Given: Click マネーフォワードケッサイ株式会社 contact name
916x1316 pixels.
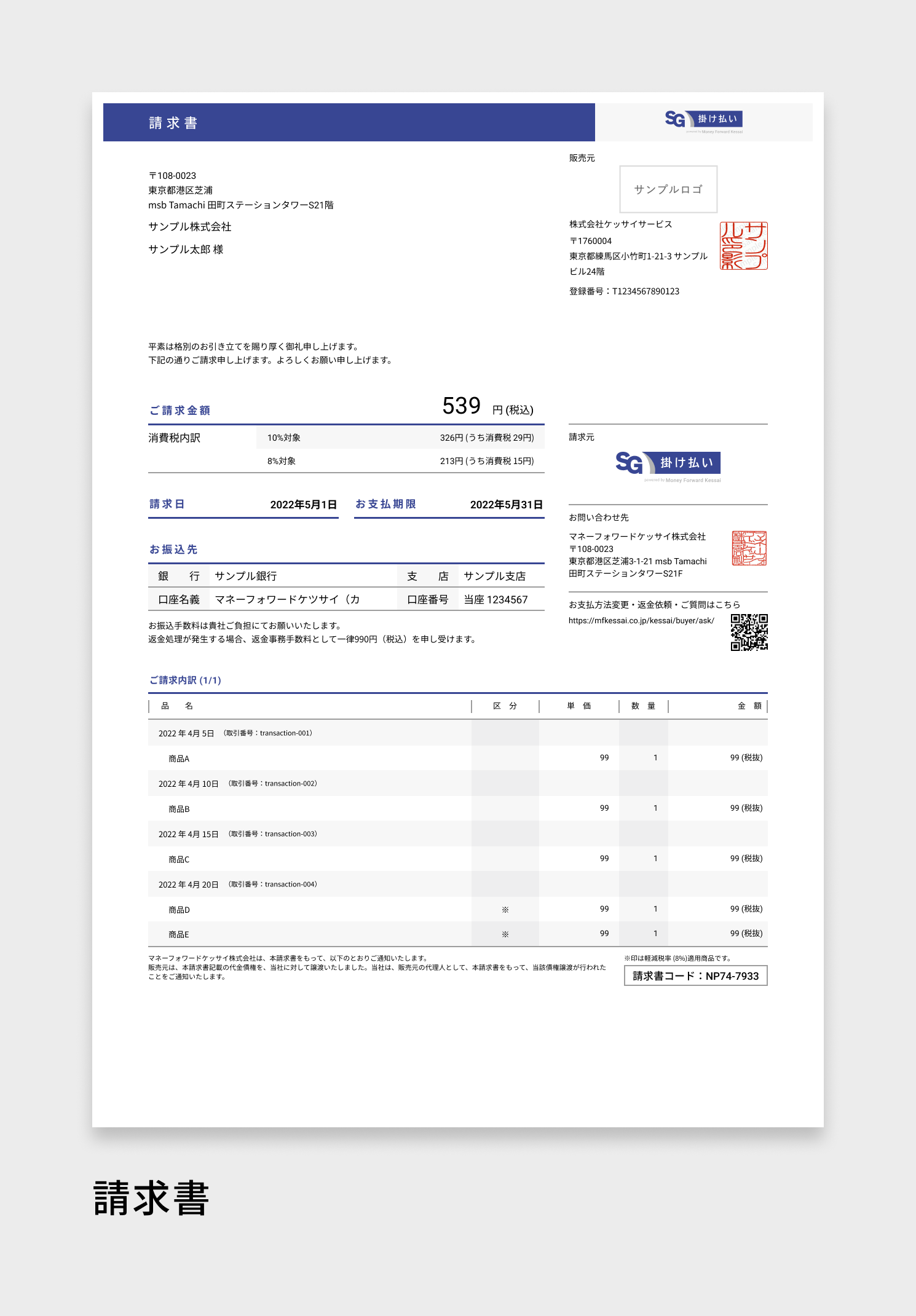Looking at the screenshot, I should (638, 537).
